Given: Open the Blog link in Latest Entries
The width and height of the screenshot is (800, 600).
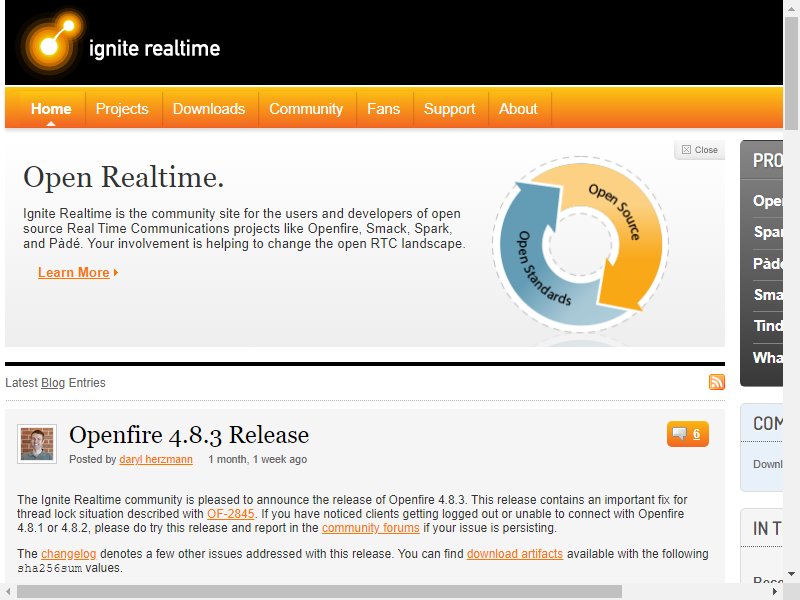Looking at the screenshot, I should [x=53, y=383].
